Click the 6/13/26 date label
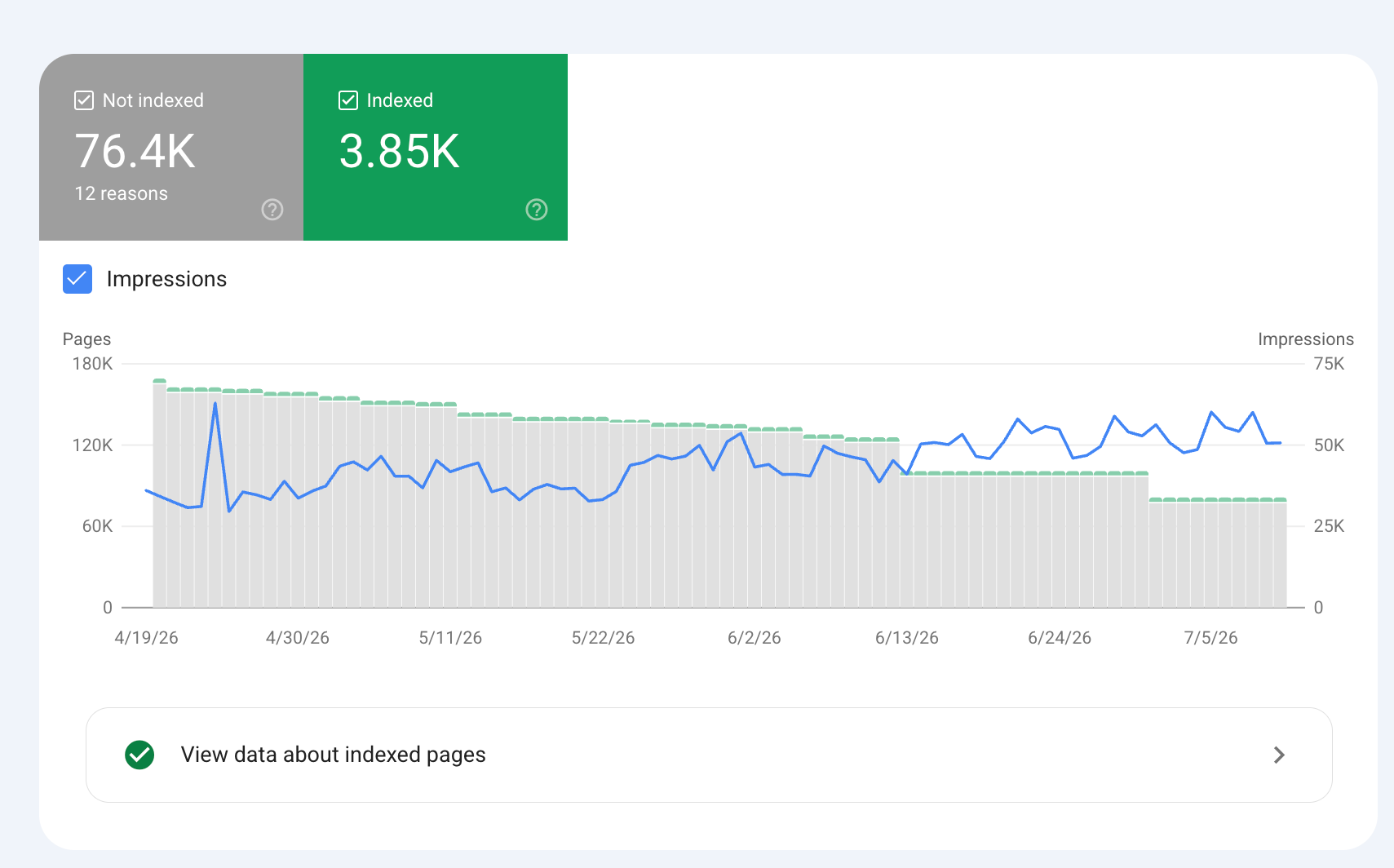1394x868 pixels. tap(907, 638)
